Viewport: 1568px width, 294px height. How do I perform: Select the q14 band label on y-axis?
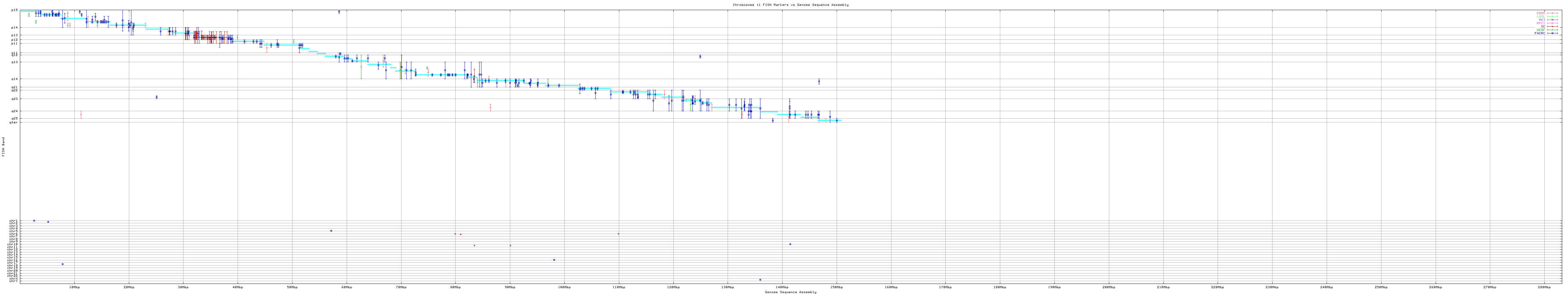(14, 79)
